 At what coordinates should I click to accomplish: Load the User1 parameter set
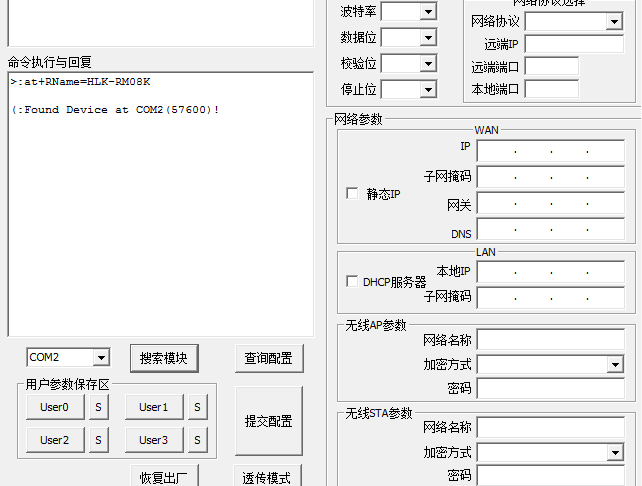point(154,407)
